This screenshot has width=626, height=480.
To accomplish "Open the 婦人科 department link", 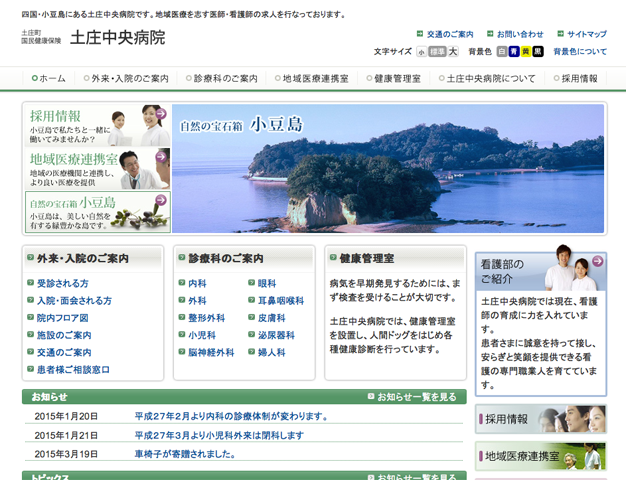I will 271,352.
